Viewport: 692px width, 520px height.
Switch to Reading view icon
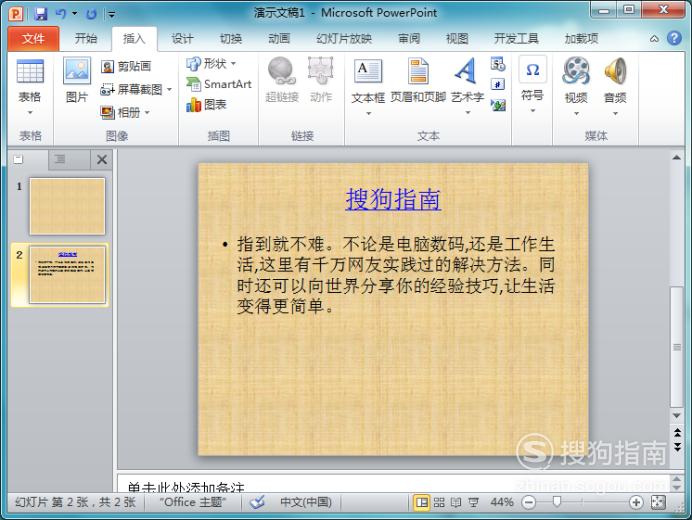[x=456, y=502]
